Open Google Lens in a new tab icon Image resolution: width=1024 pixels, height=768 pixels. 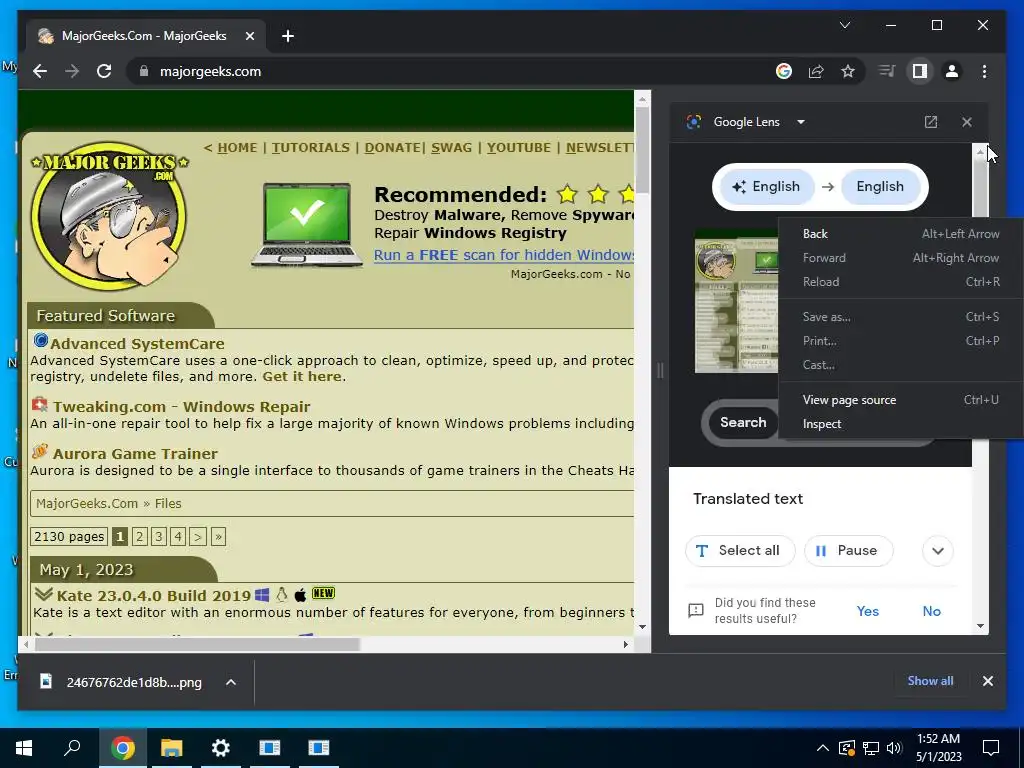pyautogui.click(x=931, y=122)
